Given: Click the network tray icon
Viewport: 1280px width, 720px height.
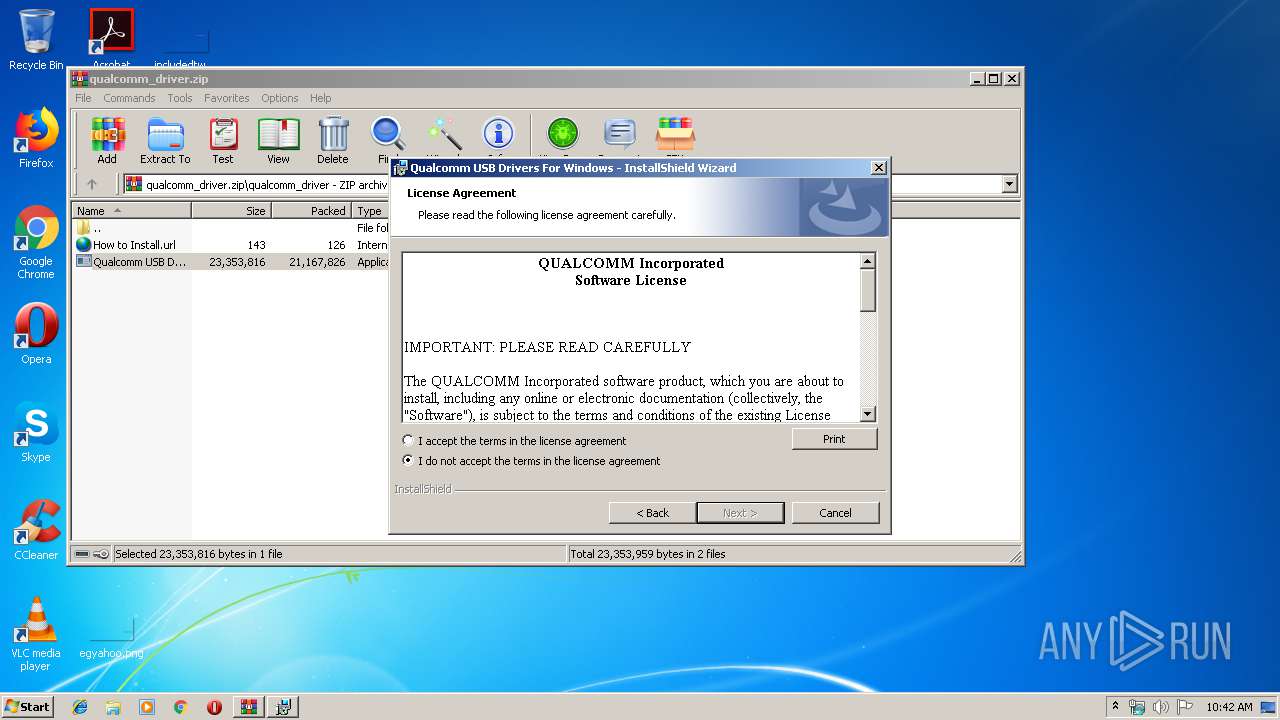Looking at the screenshot, I should coord(1137,707).
